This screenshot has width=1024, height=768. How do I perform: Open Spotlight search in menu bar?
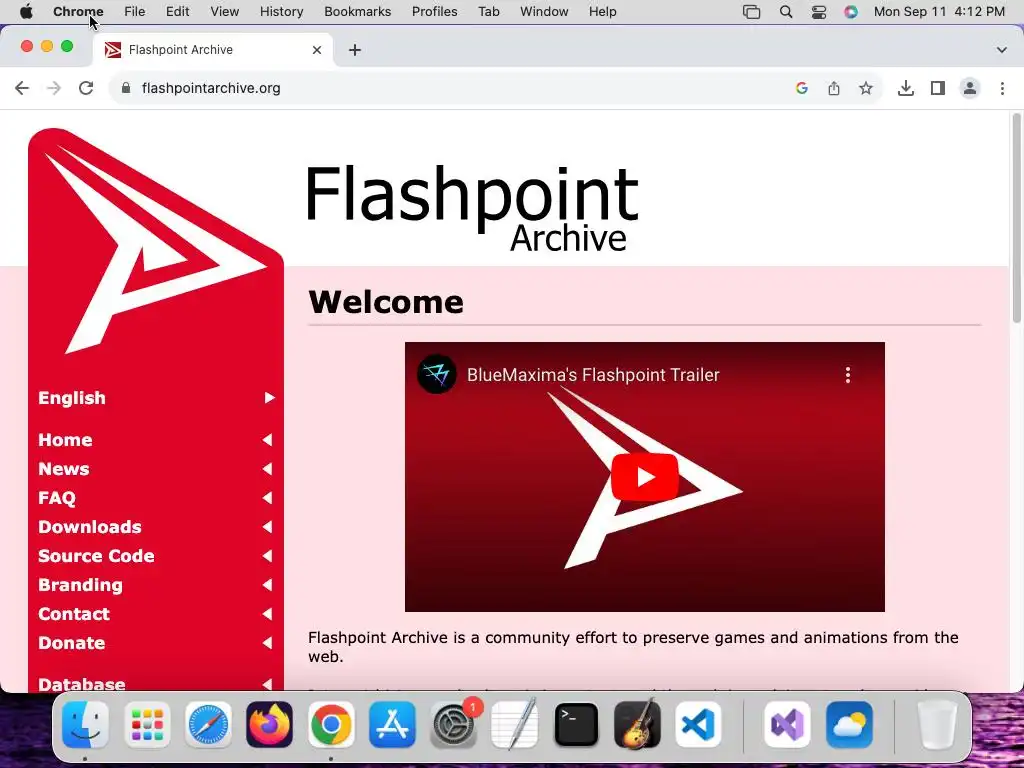786,12
